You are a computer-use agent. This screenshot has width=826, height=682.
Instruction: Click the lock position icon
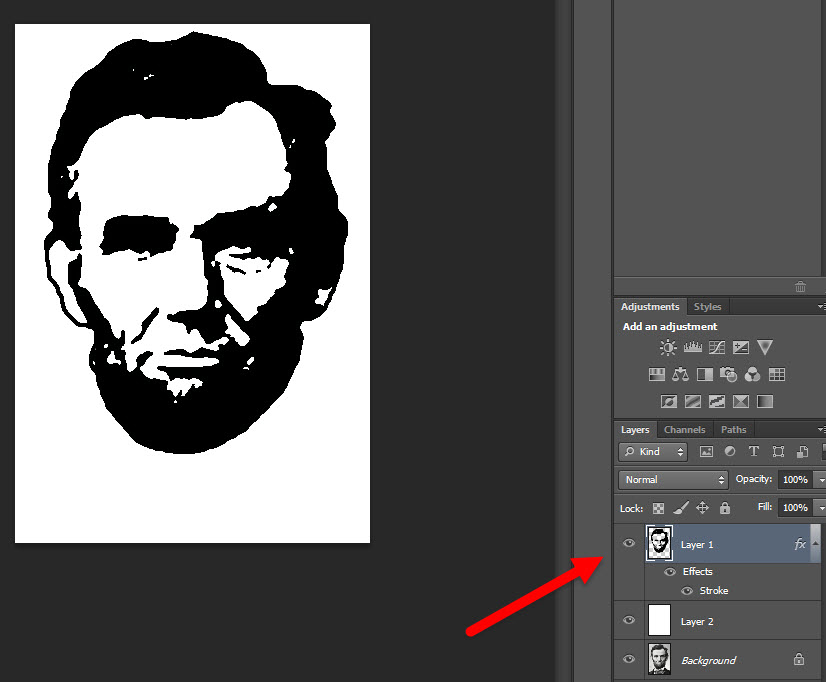(x=702, y=508)
